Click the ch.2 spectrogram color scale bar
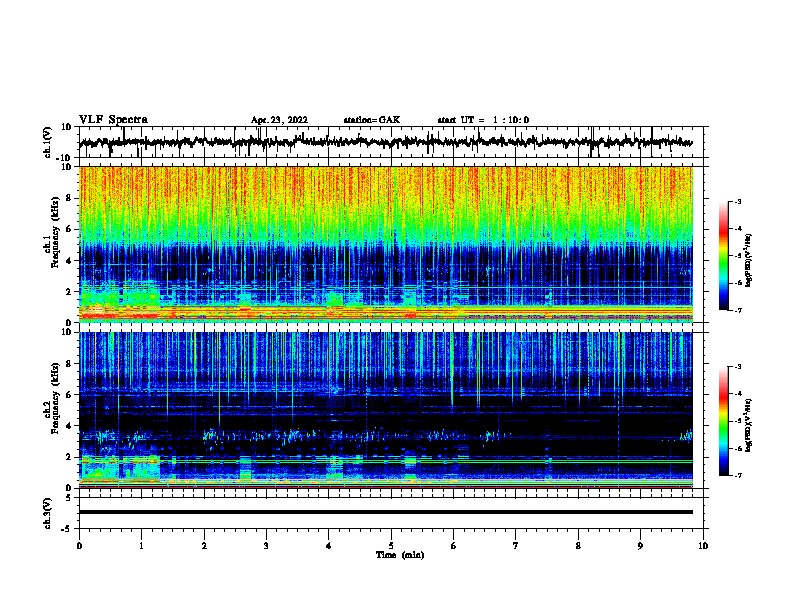 tap(724, 421)
